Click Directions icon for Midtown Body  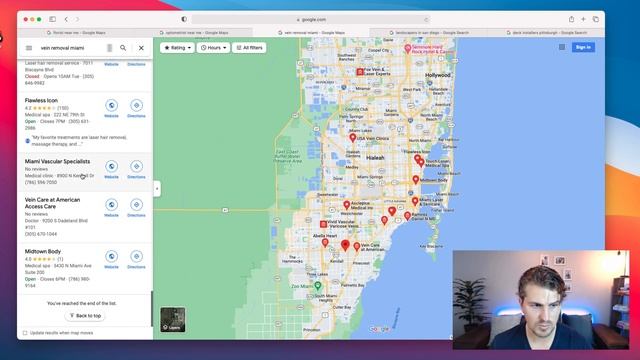pos(136,256)
